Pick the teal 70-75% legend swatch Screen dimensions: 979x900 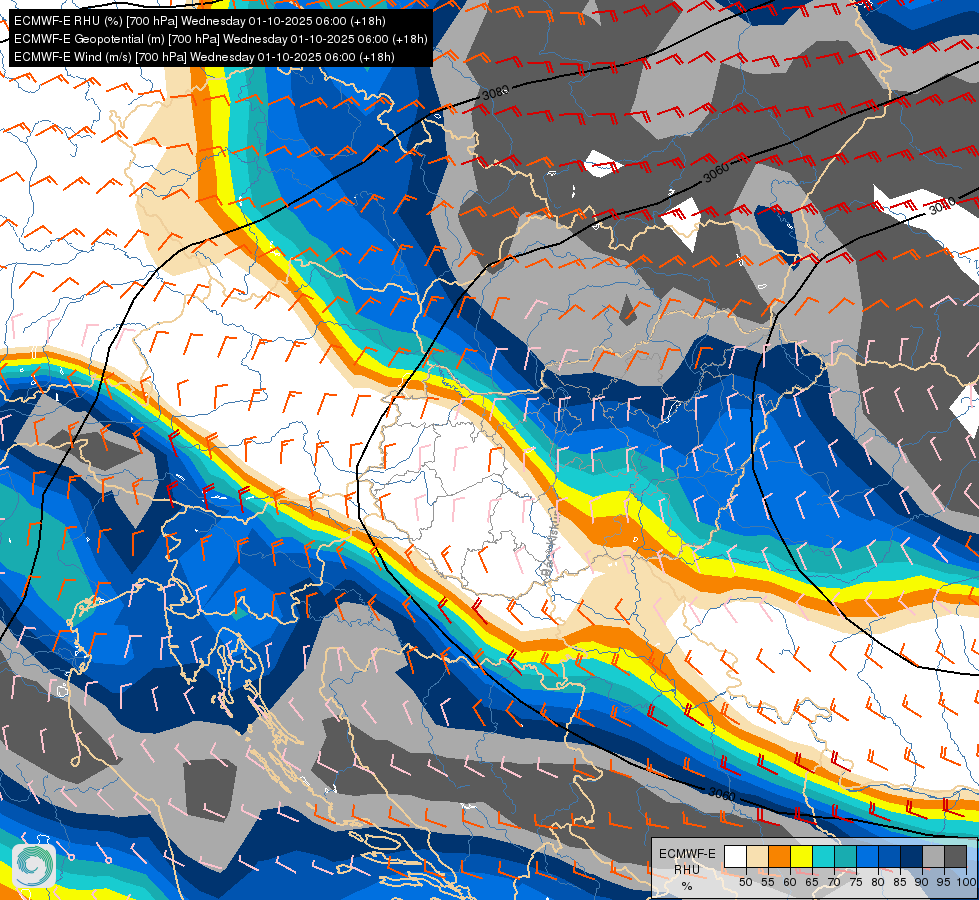845,856
